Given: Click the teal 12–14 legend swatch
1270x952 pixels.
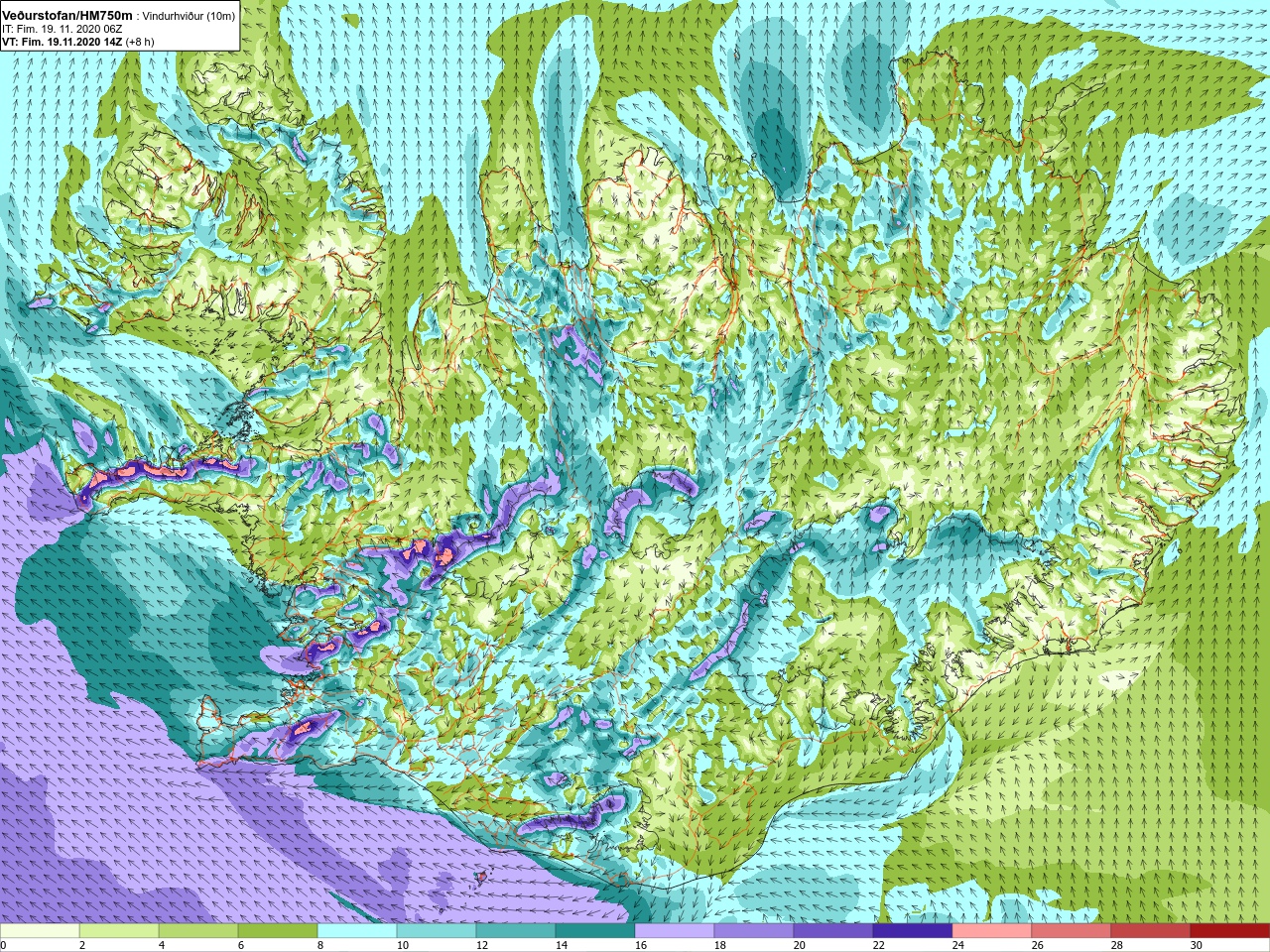Looking at the screenshot, I should 516,932.
